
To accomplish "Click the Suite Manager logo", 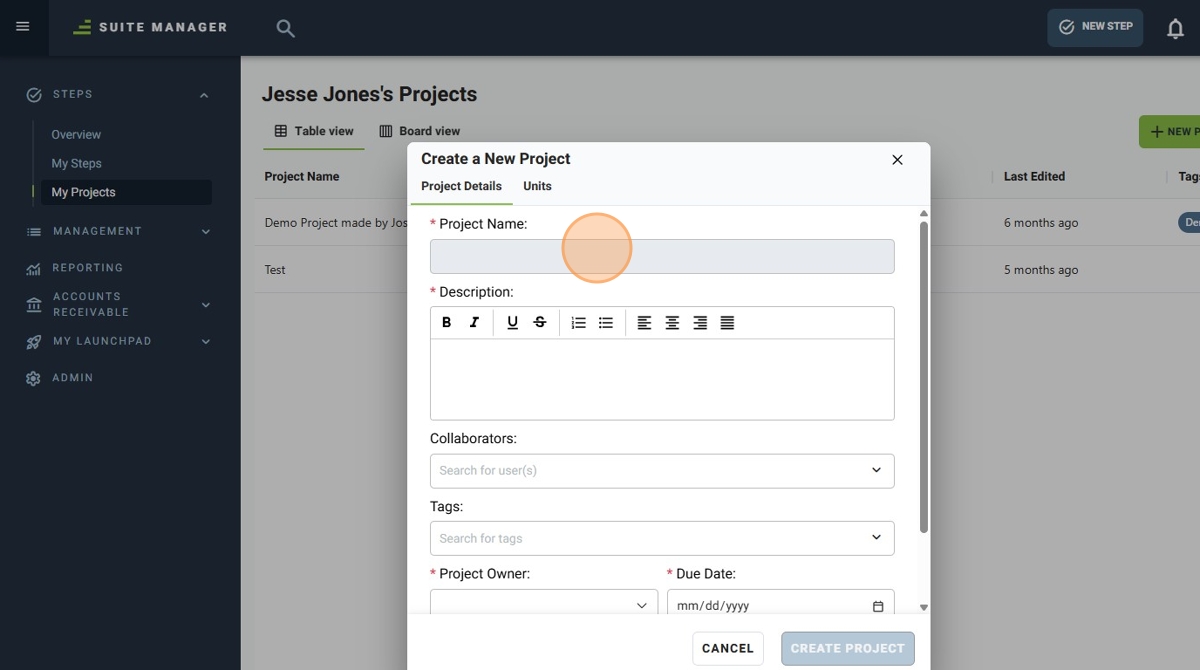I will 150,27.
